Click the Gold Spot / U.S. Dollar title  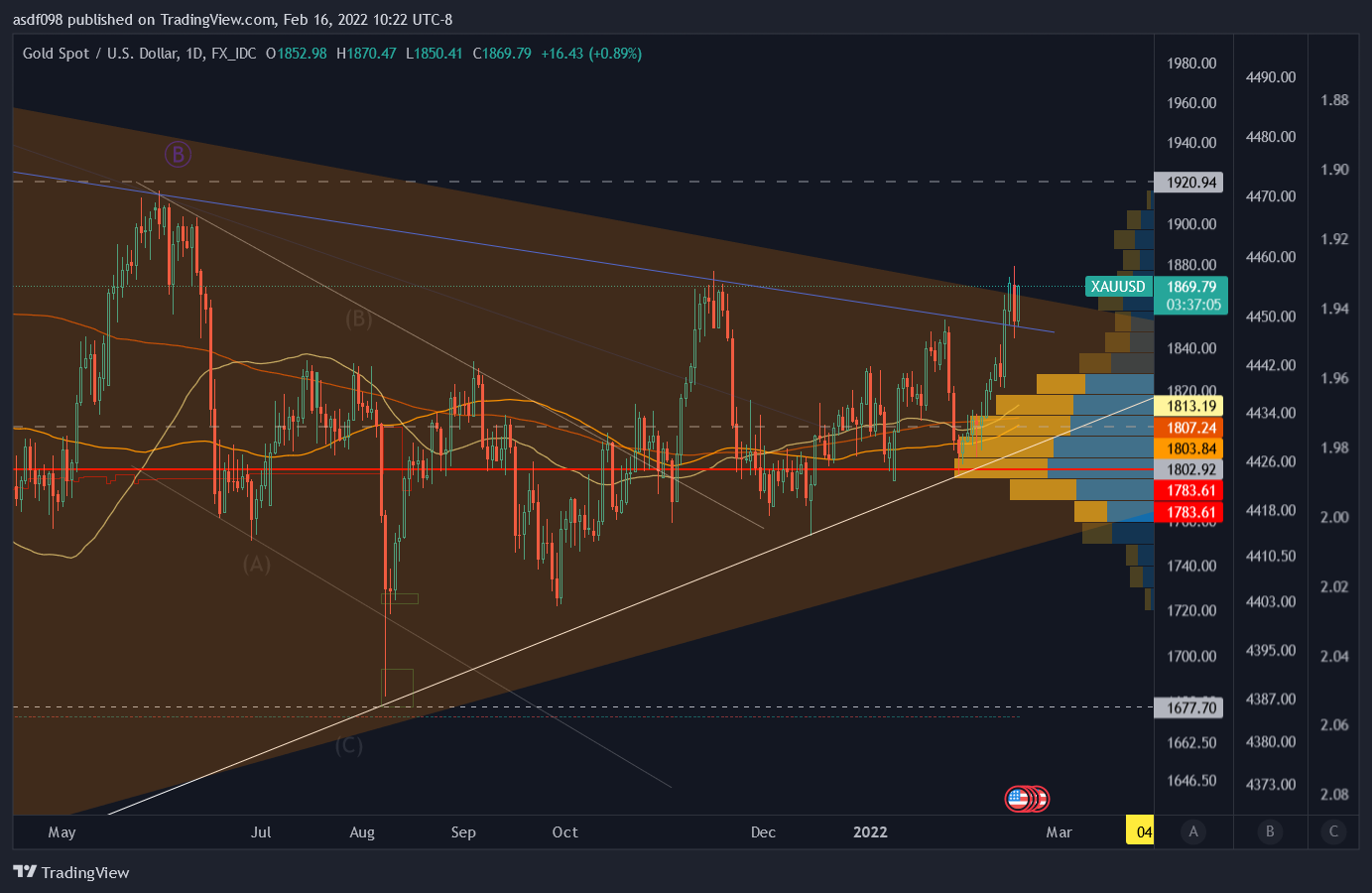[x=99, y=54]
